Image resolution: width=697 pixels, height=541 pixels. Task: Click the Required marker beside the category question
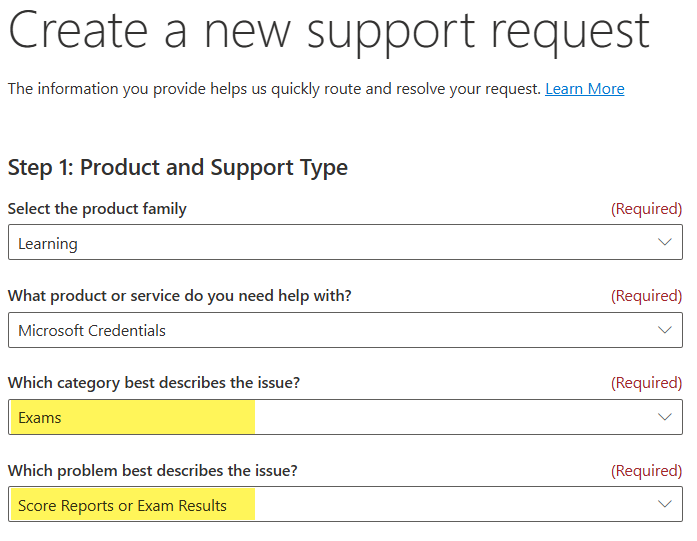[x=646, y=383]
